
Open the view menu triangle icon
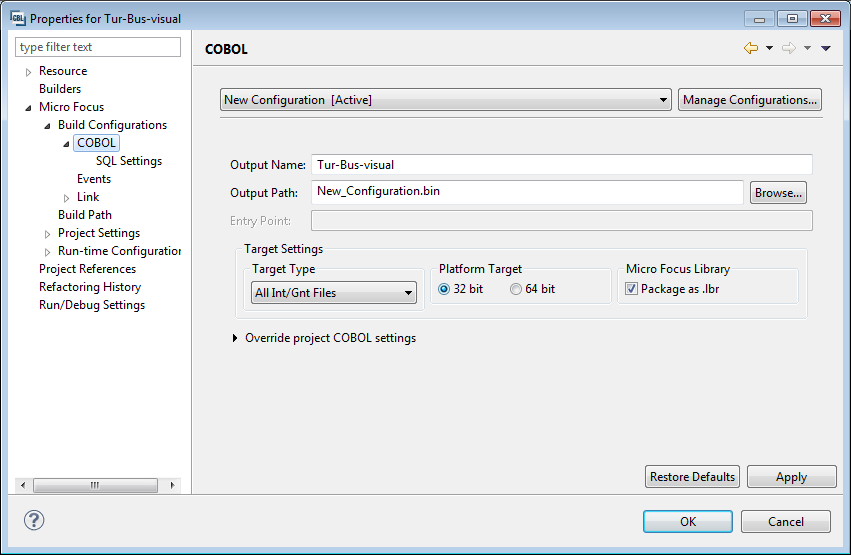(826, 48)
